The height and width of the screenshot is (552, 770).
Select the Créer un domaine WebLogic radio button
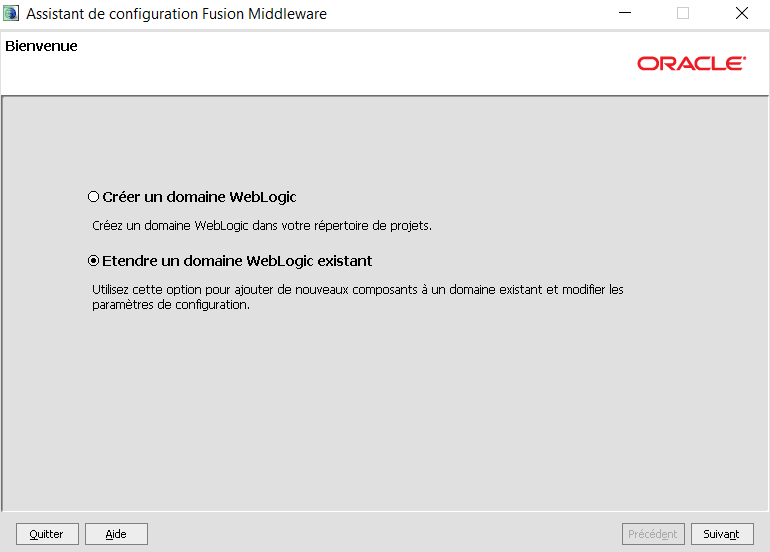(x=94, y=197)
